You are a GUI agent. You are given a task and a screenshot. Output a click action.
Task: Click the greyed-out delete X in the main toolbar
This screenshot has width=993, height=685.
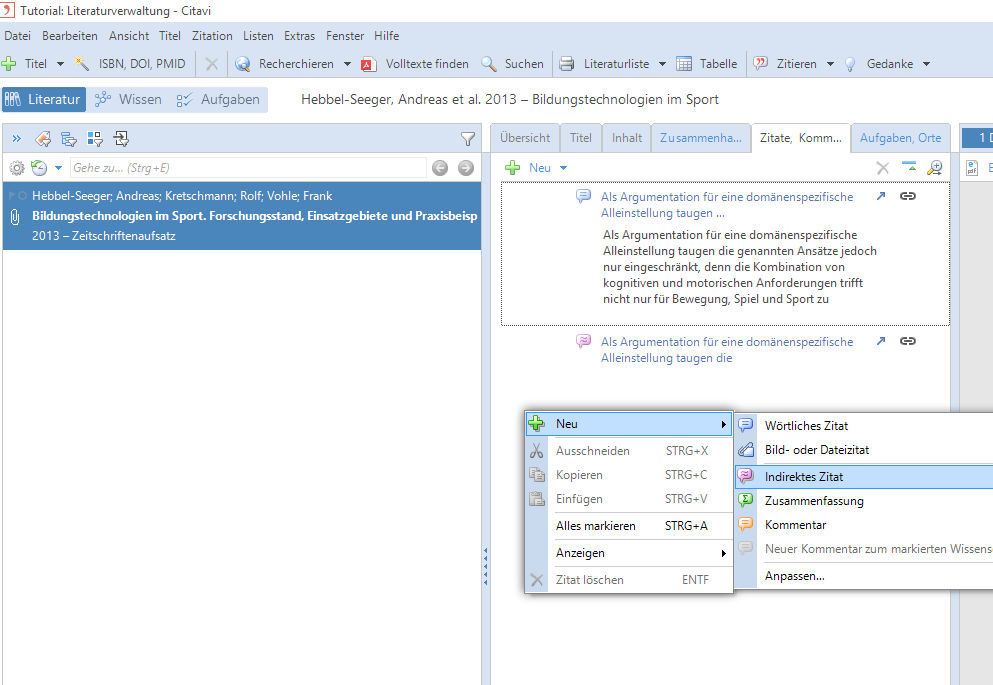(x=212, y=64)
